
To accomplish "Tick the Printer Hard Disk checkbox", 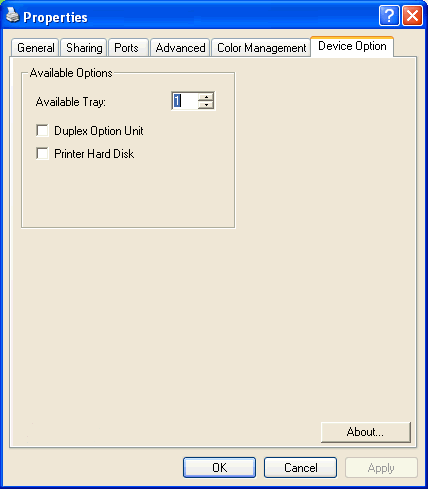I will click(x=43, y=154).
